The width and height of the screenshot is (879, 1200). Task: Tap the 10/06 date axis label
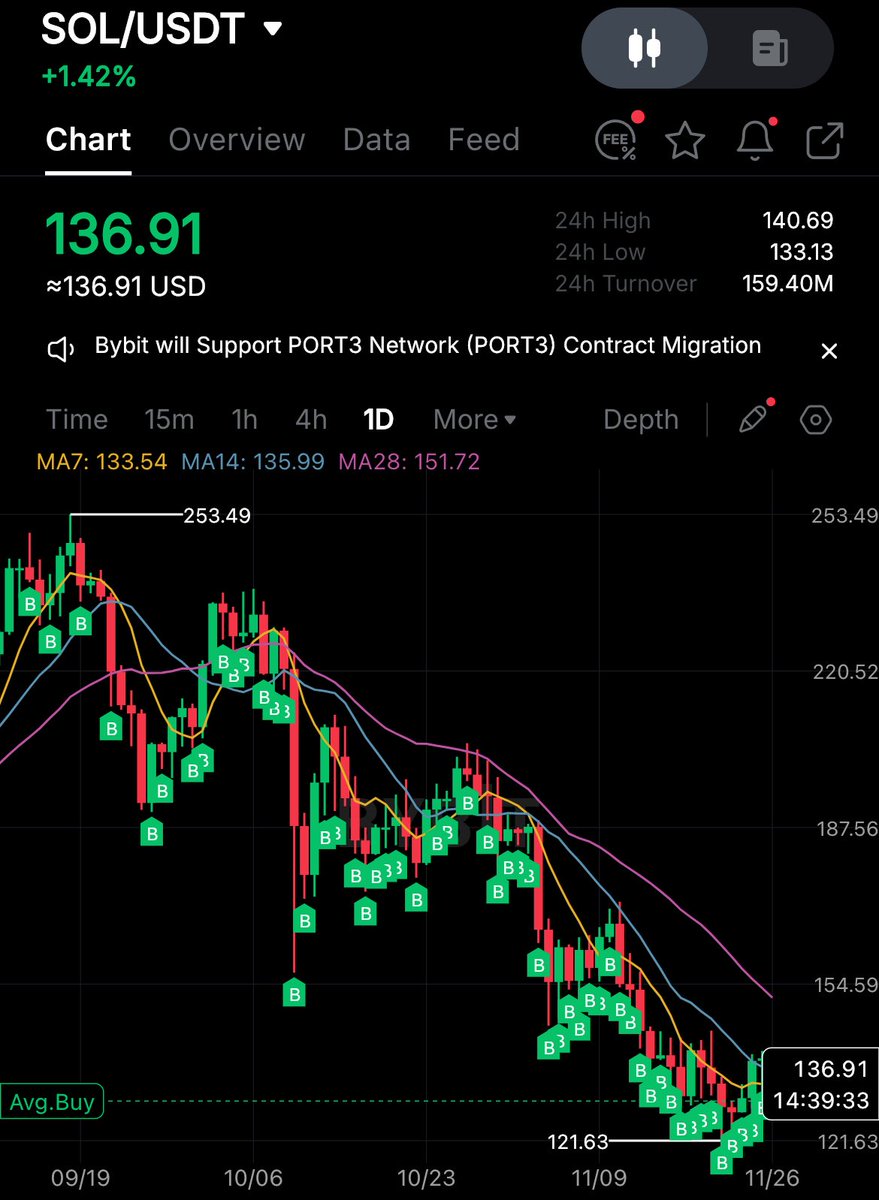(x=252, y=1176)
